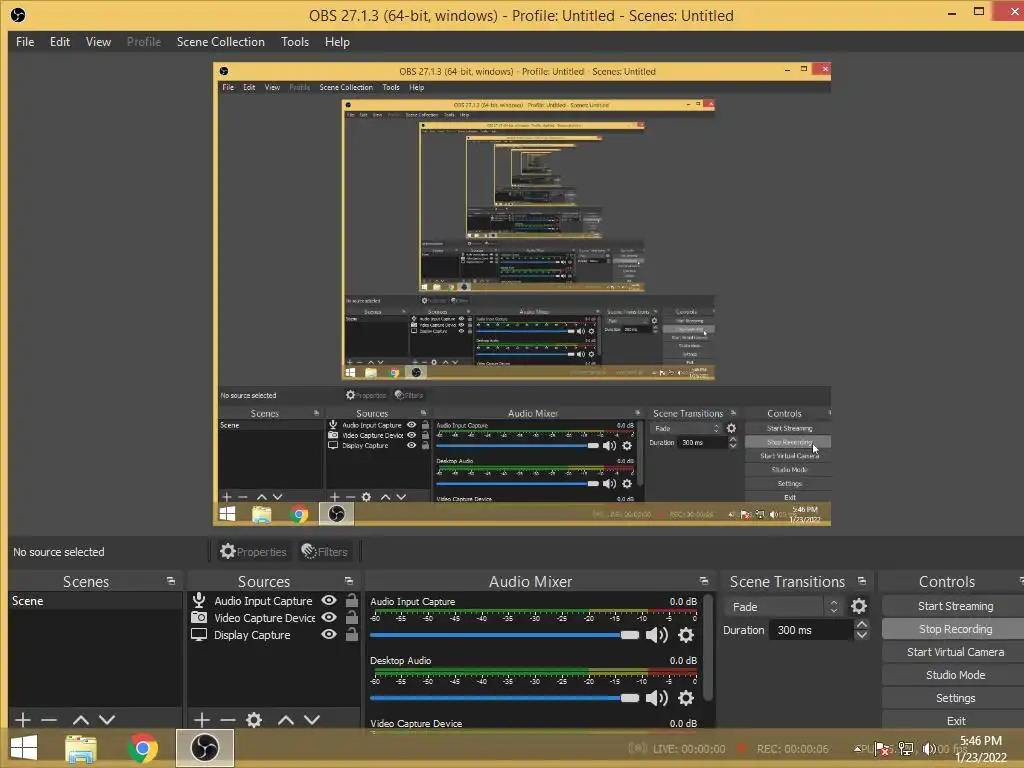Move the source up in Sources list
Viewport: 1024px width, 768px height.
click(286, 720)
